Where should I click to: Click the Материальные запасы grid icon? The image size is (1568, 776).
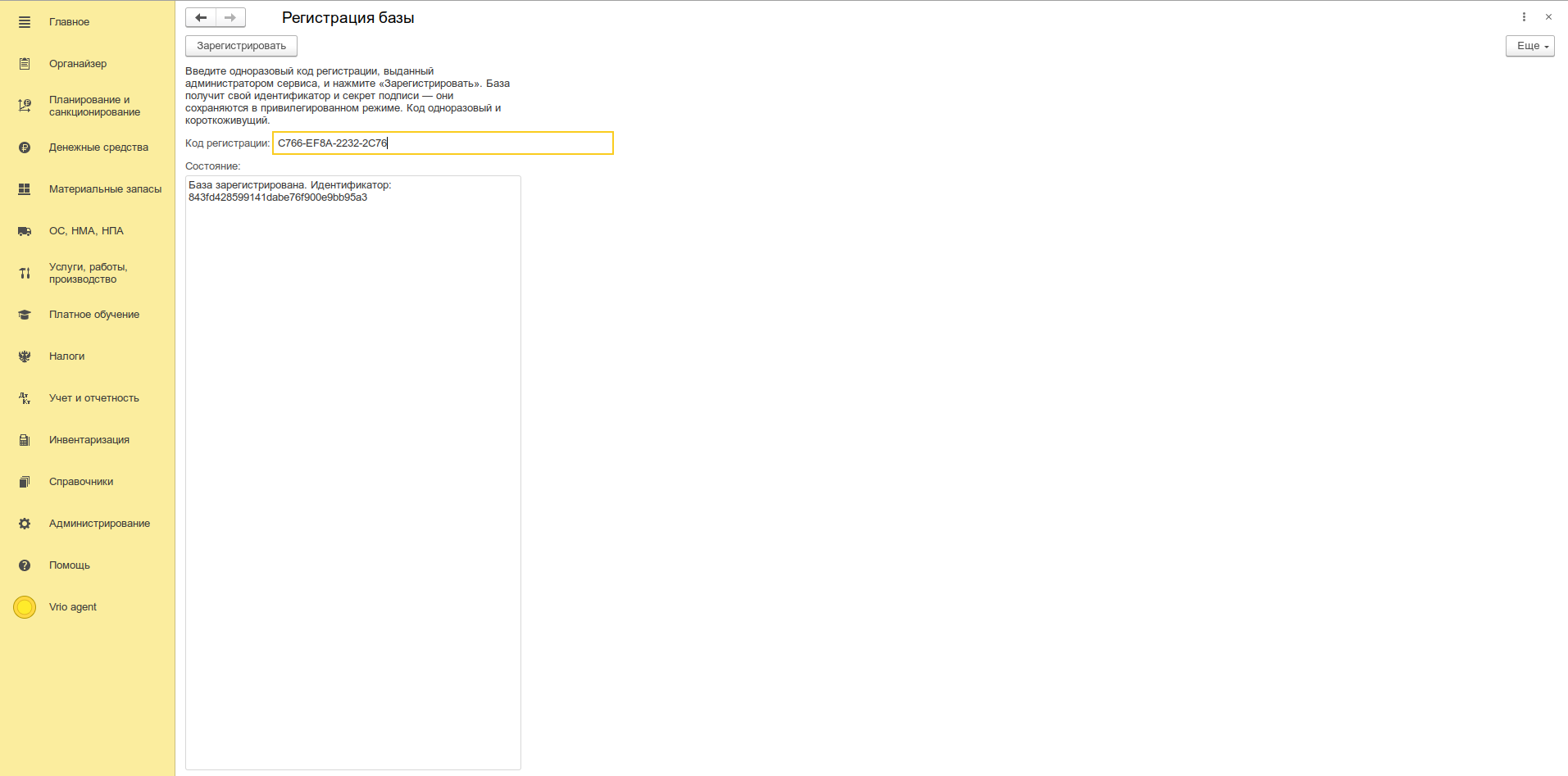click(25, 189)
